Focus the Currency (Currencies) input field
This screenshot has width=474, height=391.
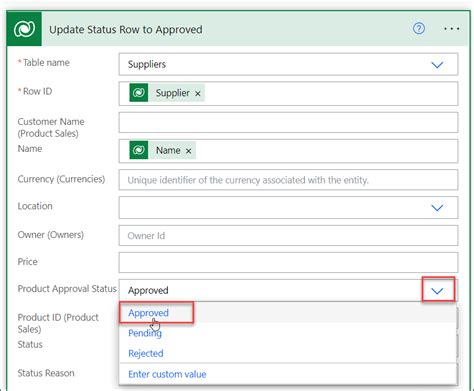288,180
